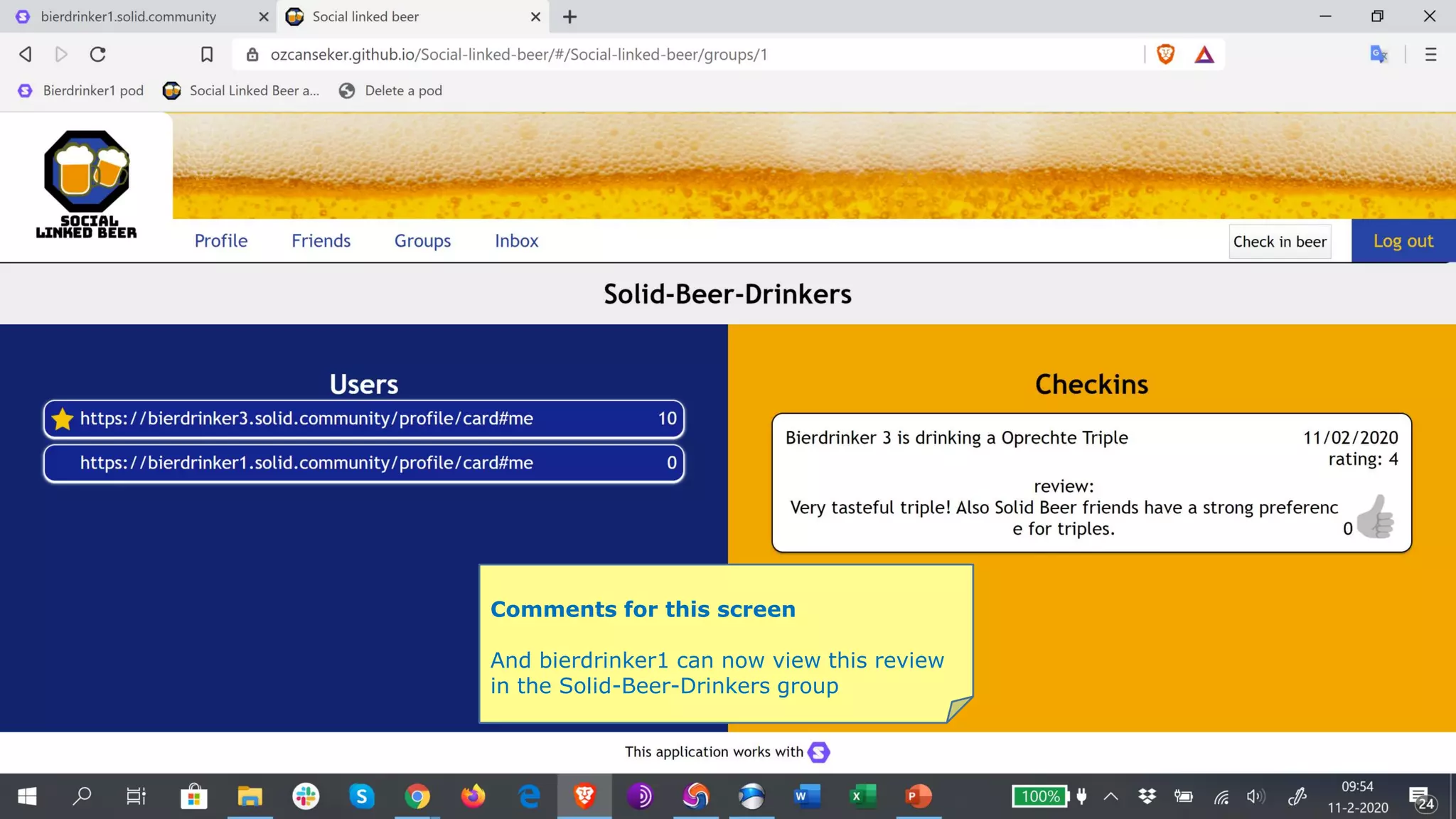Open the Wi-Fi network tray icon
The image size is (1456, 819).
pos(1221,797)
